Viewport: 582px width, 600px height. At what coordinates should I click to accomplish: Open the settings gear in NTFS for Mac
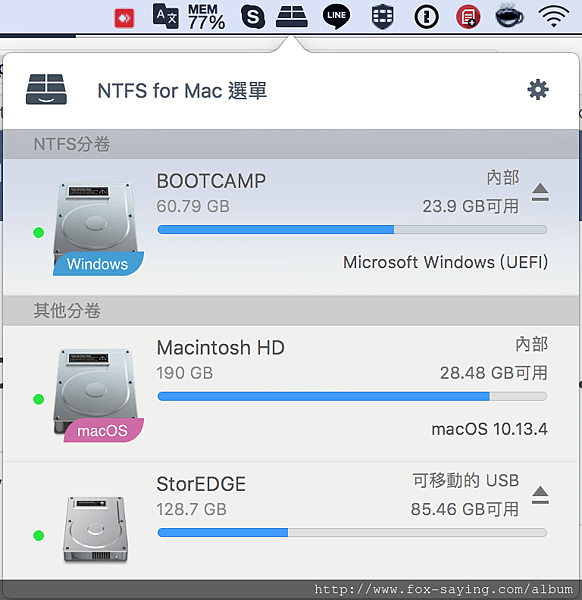pos(538,90)
